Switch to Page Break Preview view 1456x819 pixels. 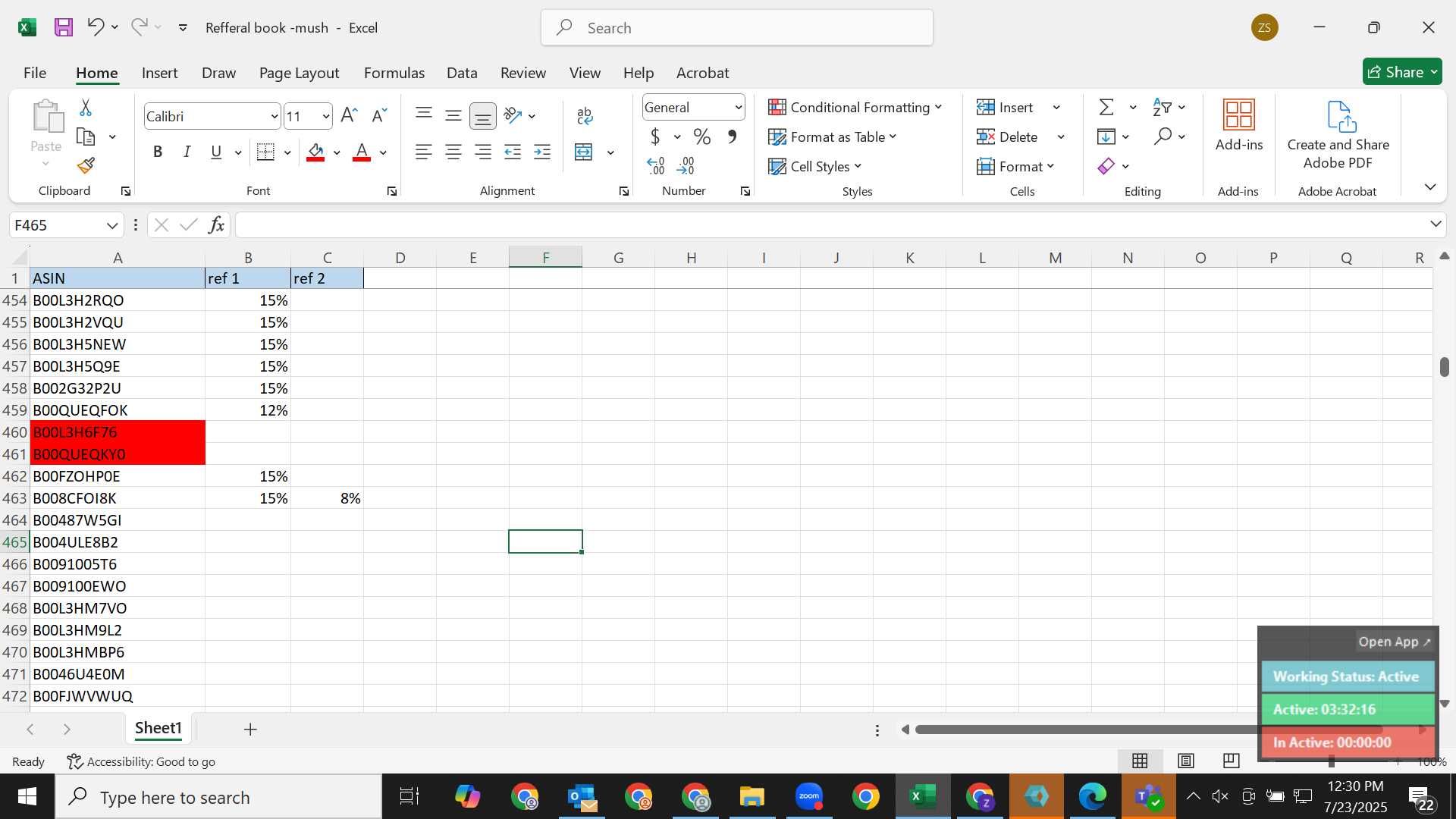click(x=1232, y=761)
